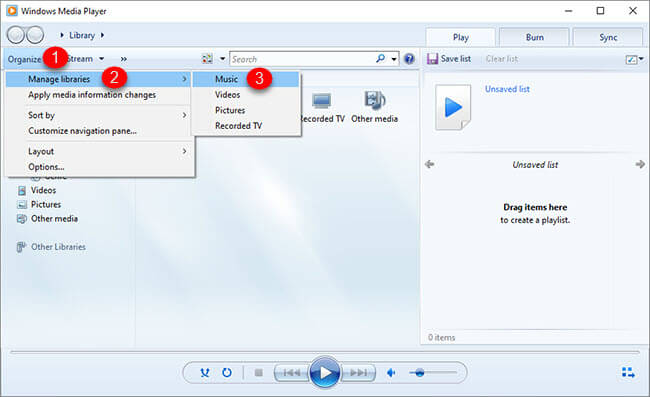The height and width of the screenshot is (397, 650).
Task: Choose Recorded TV in the submenu
Action: point(246,126)
